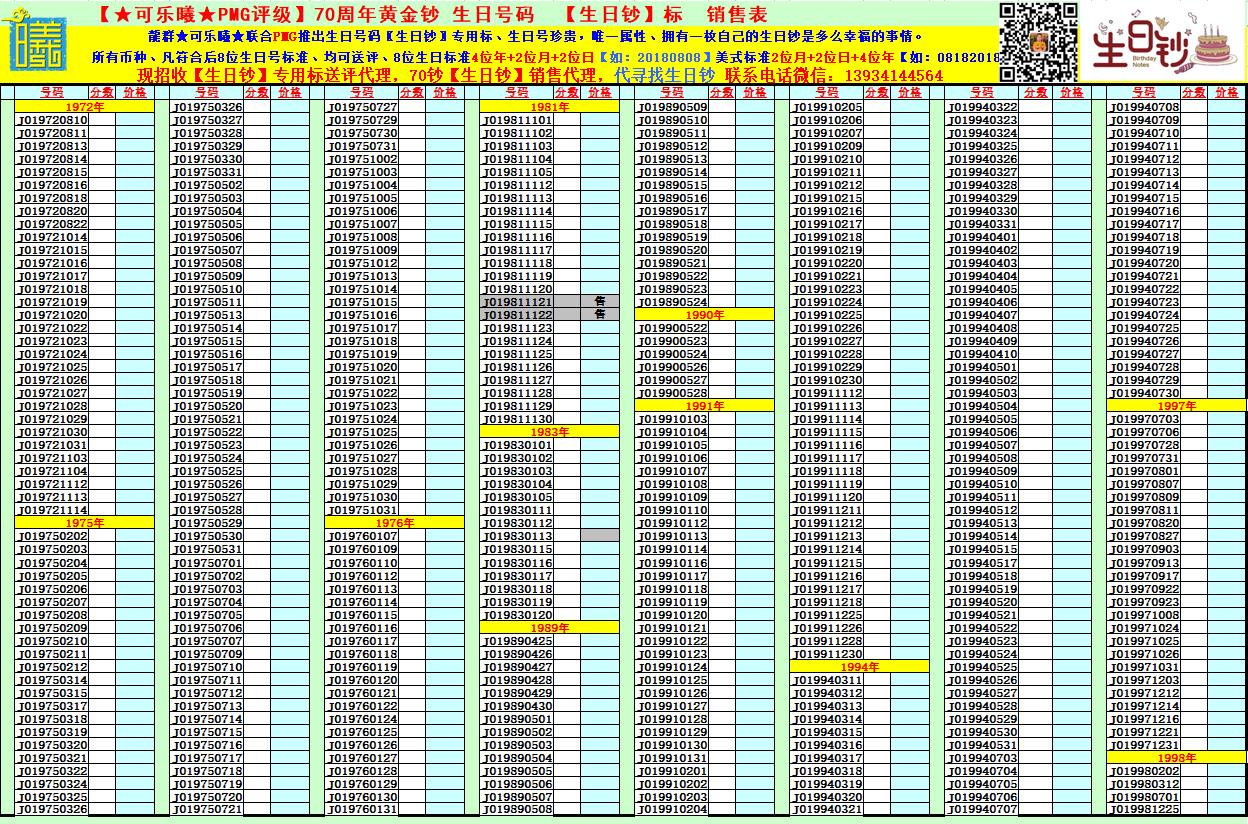Click serial number J019751031
Viewport: 1248px width, 824px height.
click(x=363, y=510)
